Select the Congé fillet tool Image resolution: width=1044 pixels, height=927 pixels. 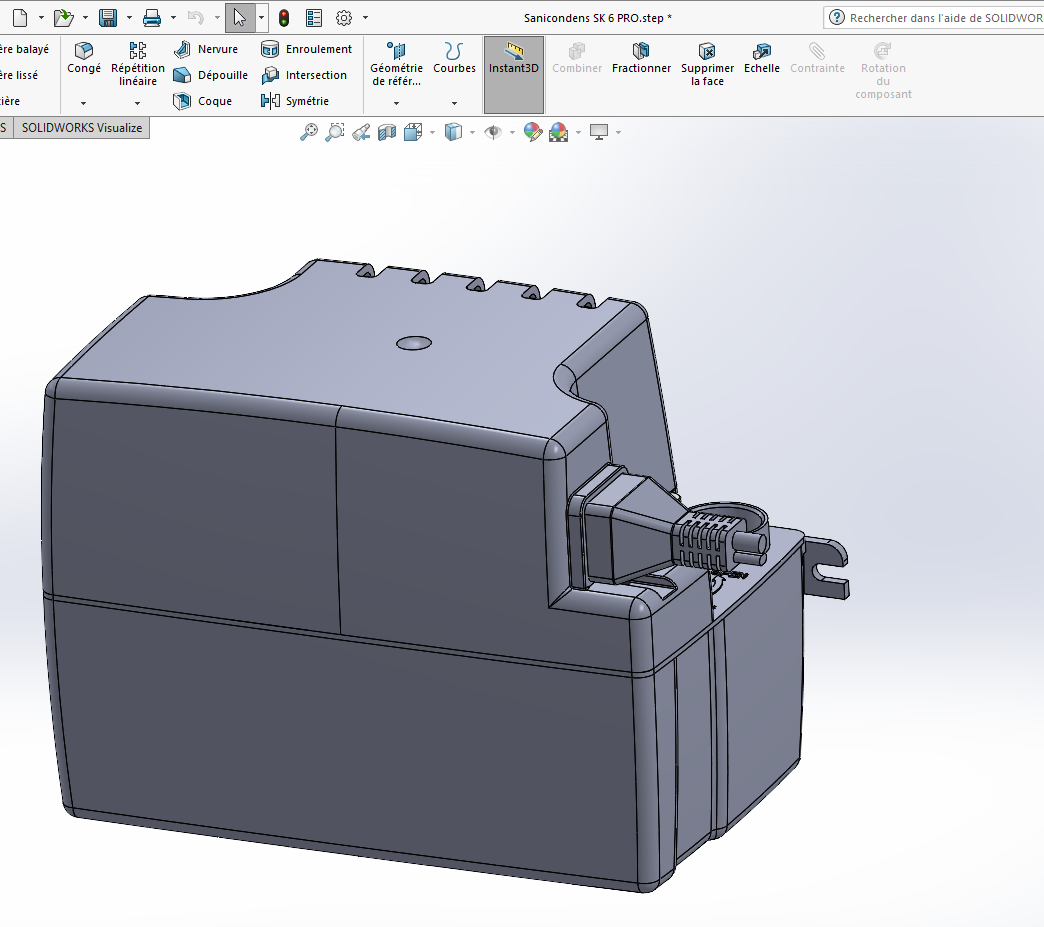coord(84,58)
